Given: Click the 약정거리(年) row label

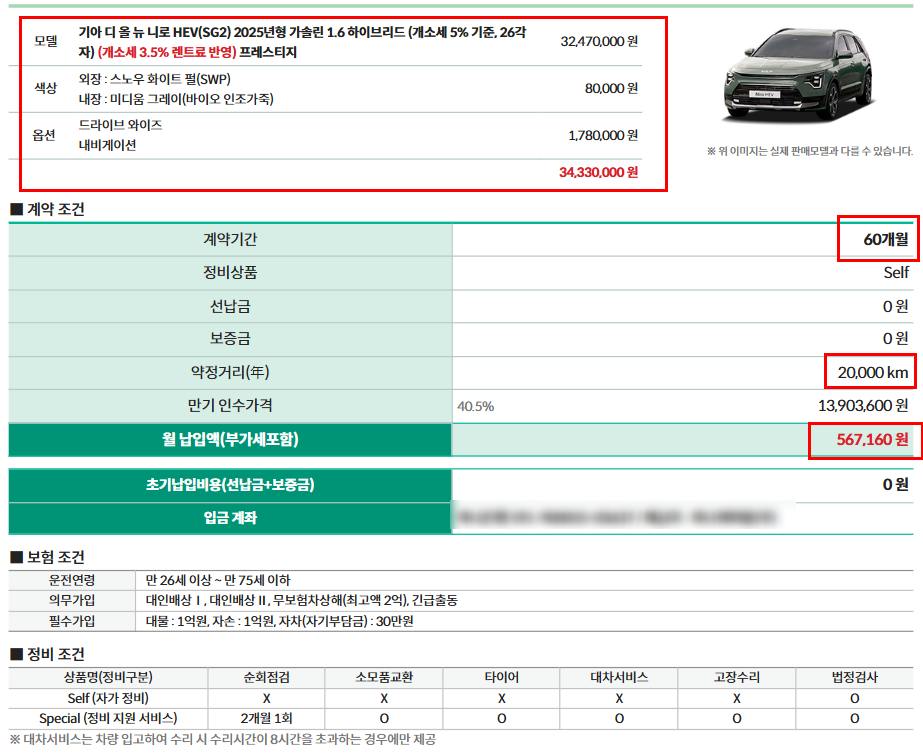Looking at the screenshot, I should click(x=230, y=372).
